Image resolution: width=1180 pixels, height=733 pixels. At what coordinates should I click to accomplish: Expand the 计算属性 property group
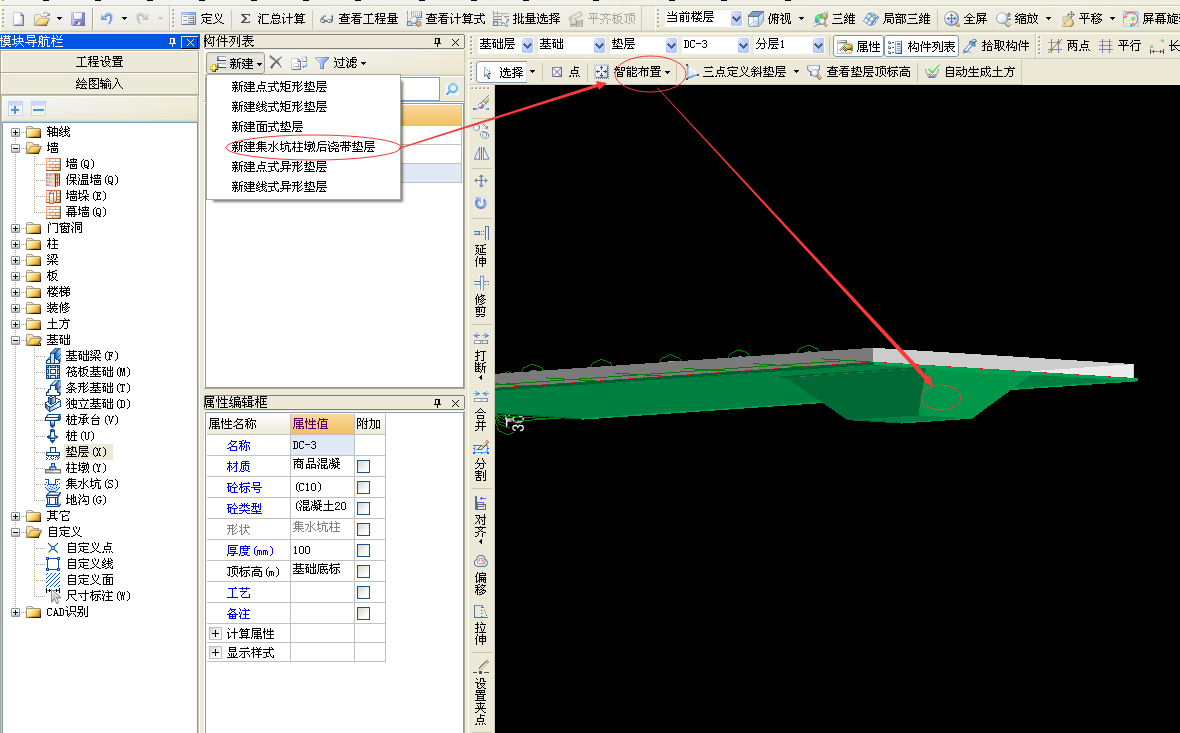click(216, 634)
